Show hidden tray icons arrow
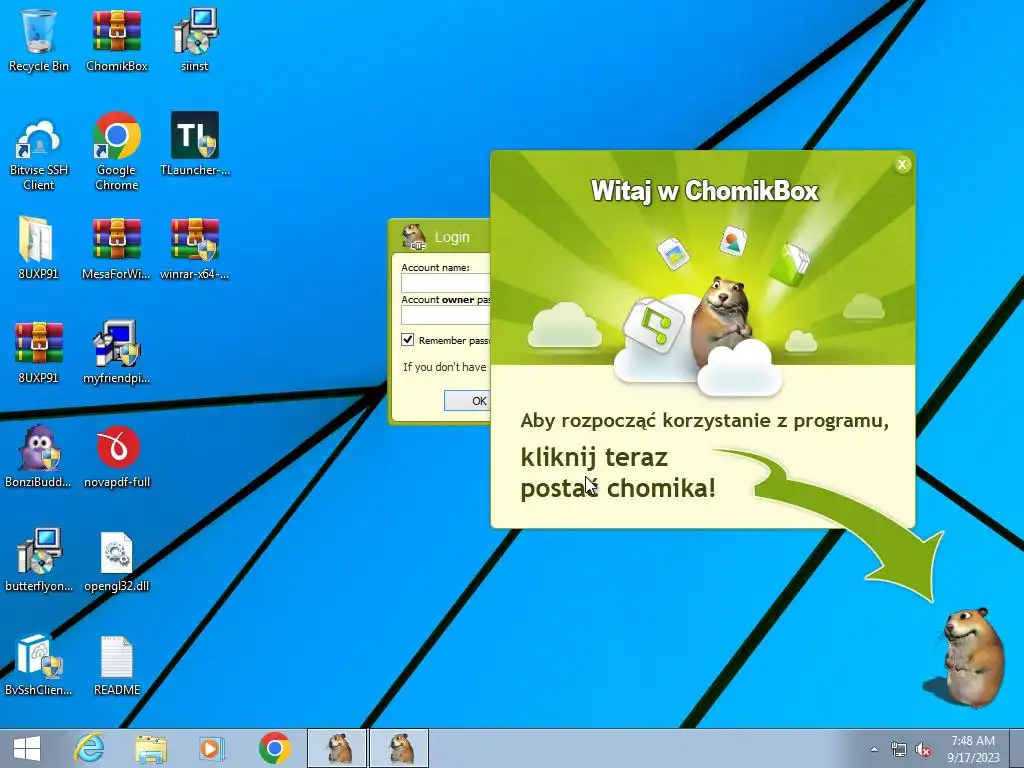The height and width of the screenshot is (768, 1024). pos(874,749)
